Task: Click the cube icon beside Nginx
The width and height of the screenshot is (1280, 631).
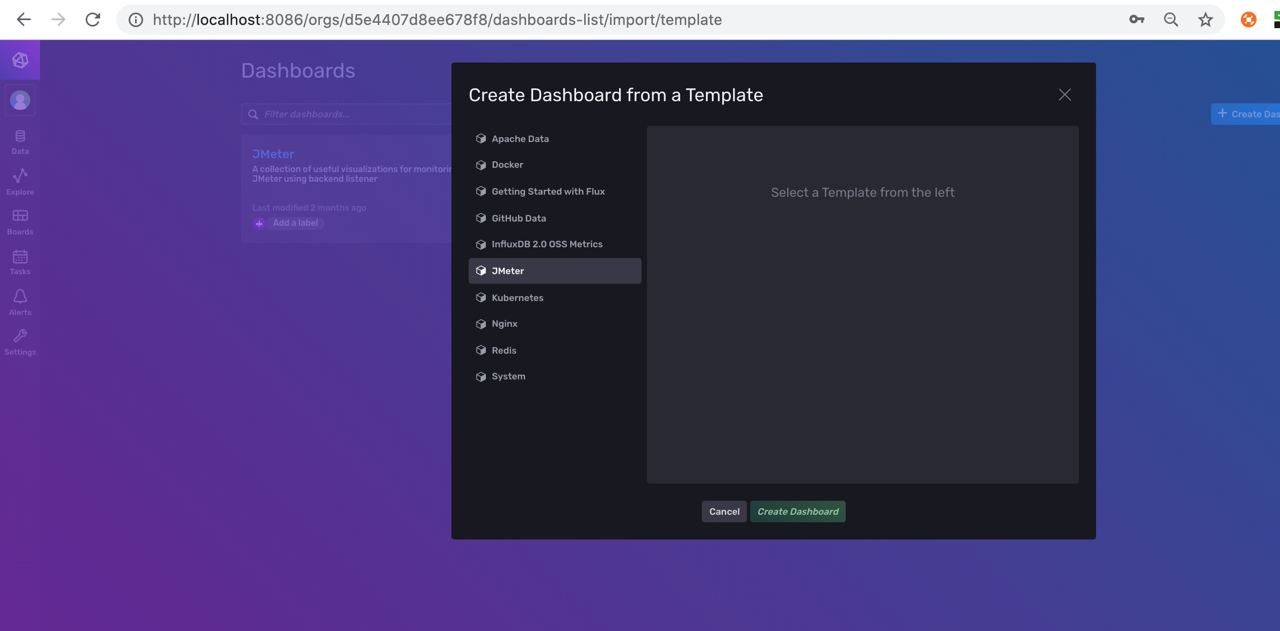Action: point(481,324)
